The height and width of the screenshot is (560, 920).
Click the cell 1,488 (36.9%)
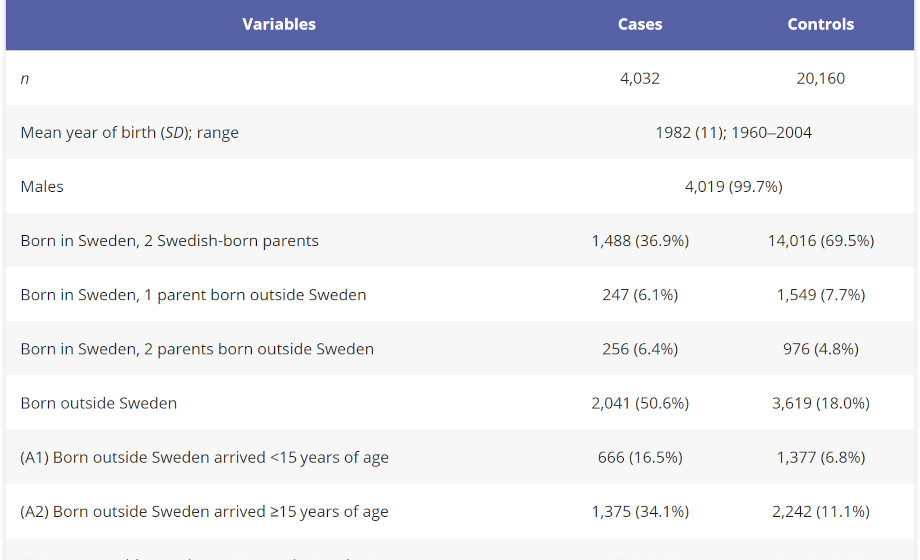pos(640,240)
